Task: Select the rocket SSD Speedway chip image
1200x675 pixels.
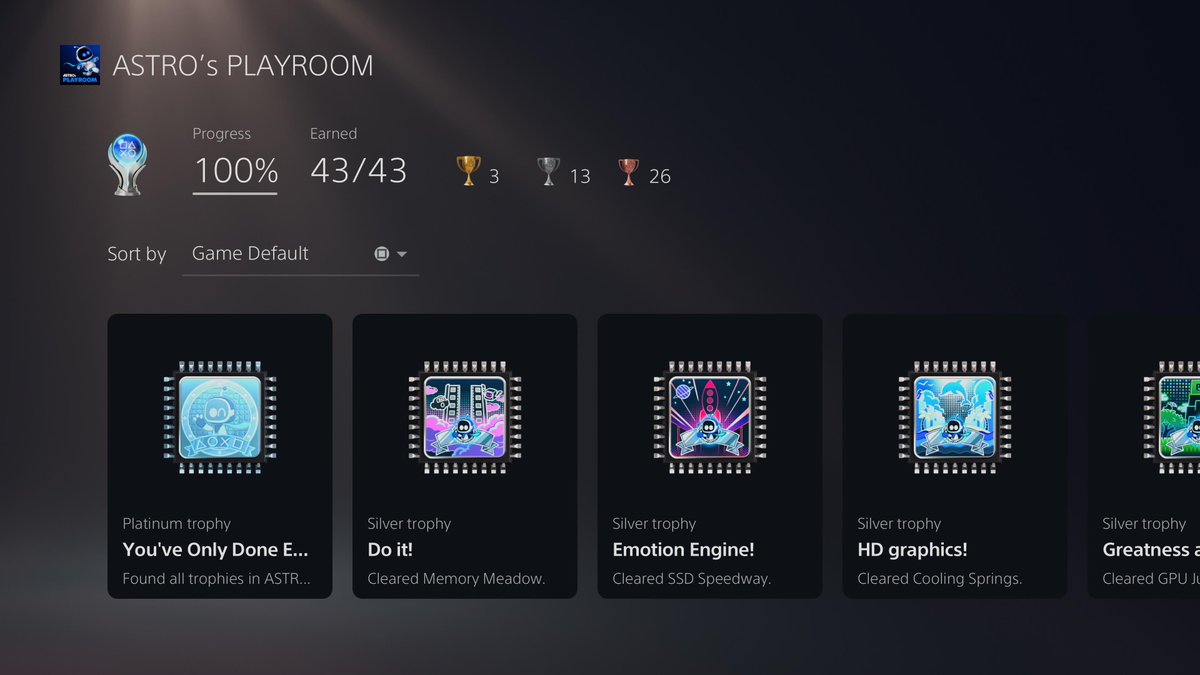Action: coord(710,417)
